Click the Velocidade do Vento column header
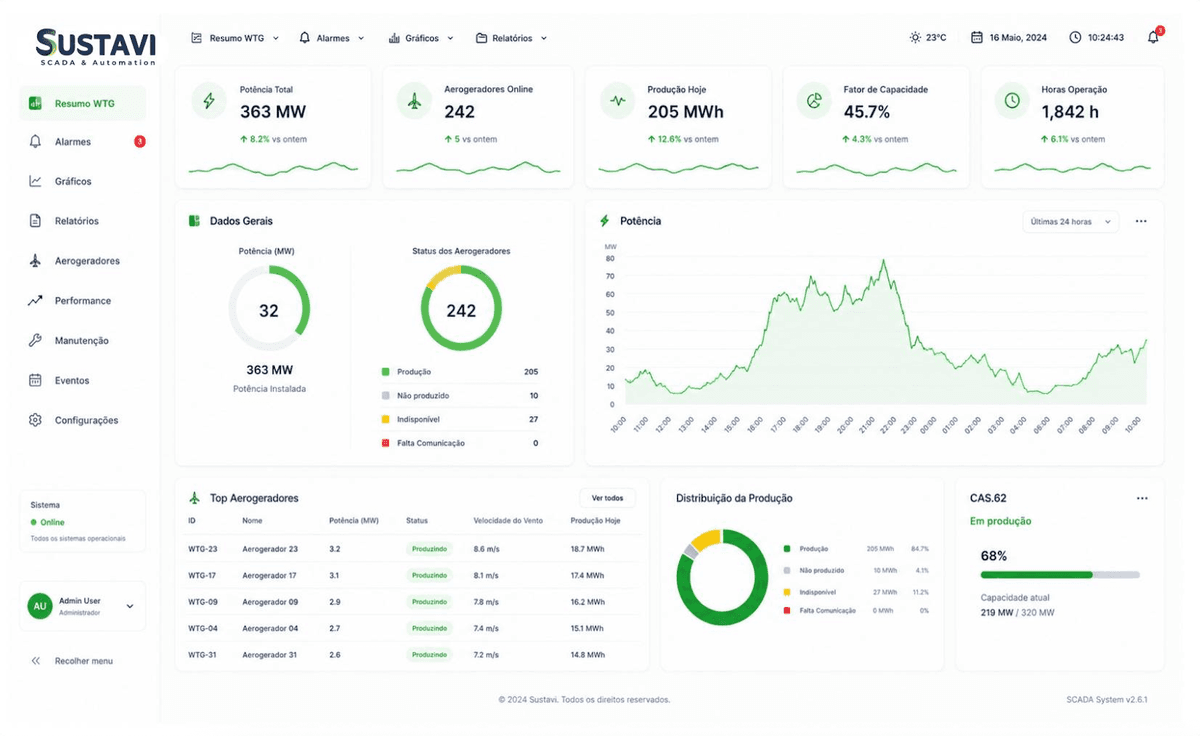The width and height of the screenshot is (1200, 736). pyautogui.click(x=508, y=521)
